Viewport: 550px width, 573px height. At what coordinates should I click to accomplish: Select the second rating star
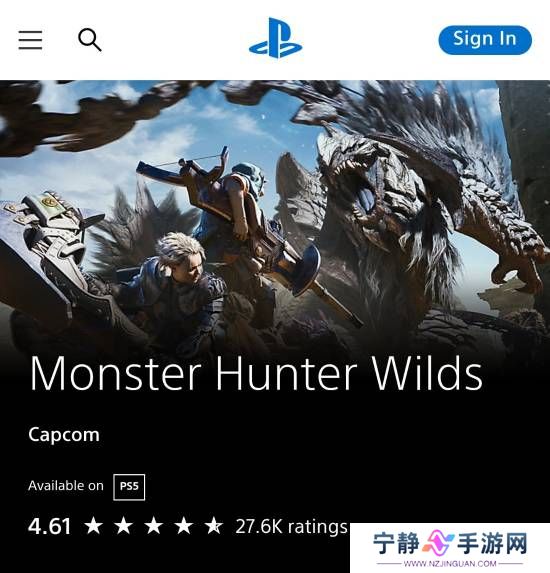pyautogui.click(x=124, y=526)
